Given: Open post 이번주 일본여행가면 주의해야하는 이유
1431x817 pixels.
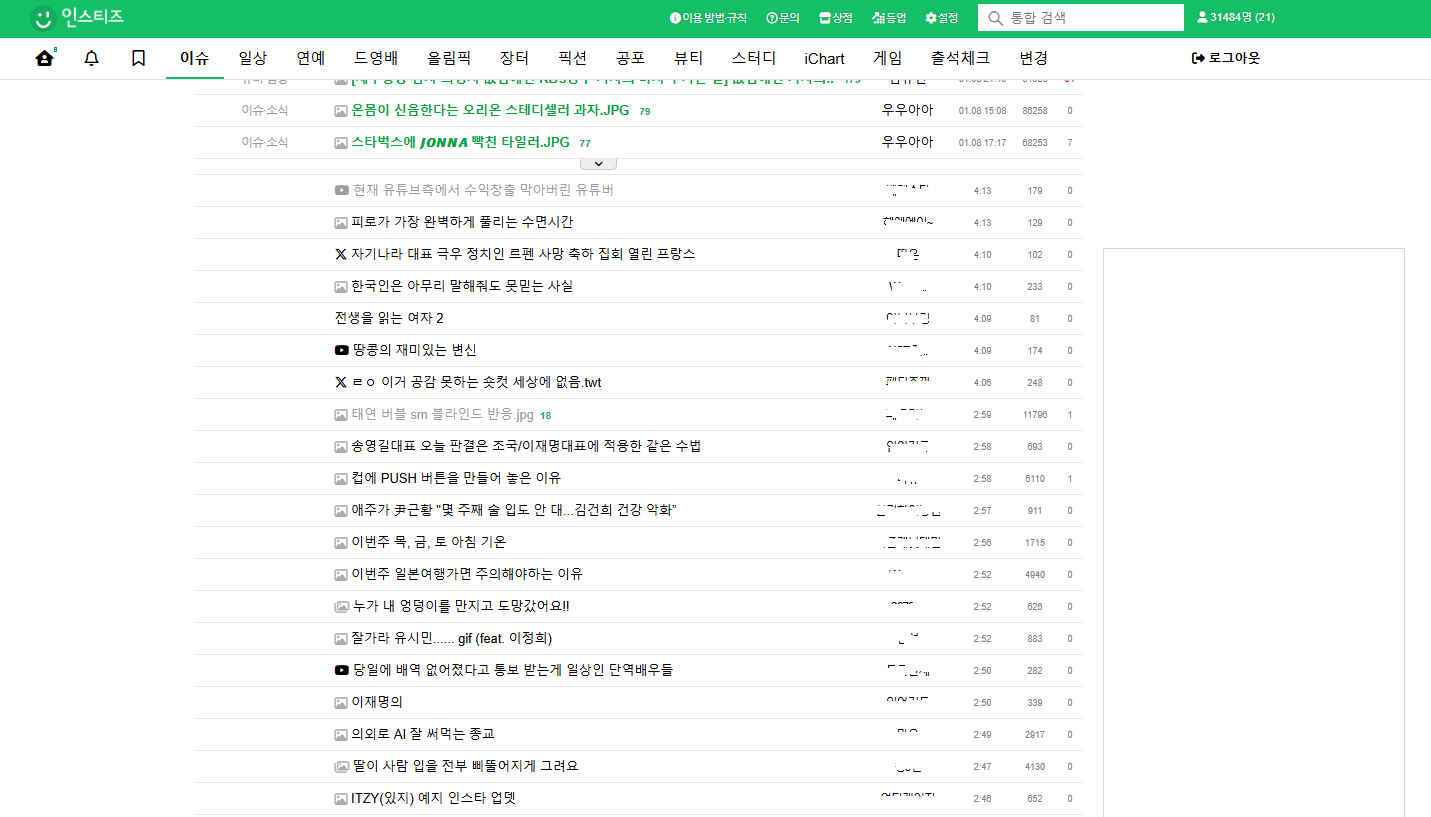Looking at the screenshot, I should (467, 574).
